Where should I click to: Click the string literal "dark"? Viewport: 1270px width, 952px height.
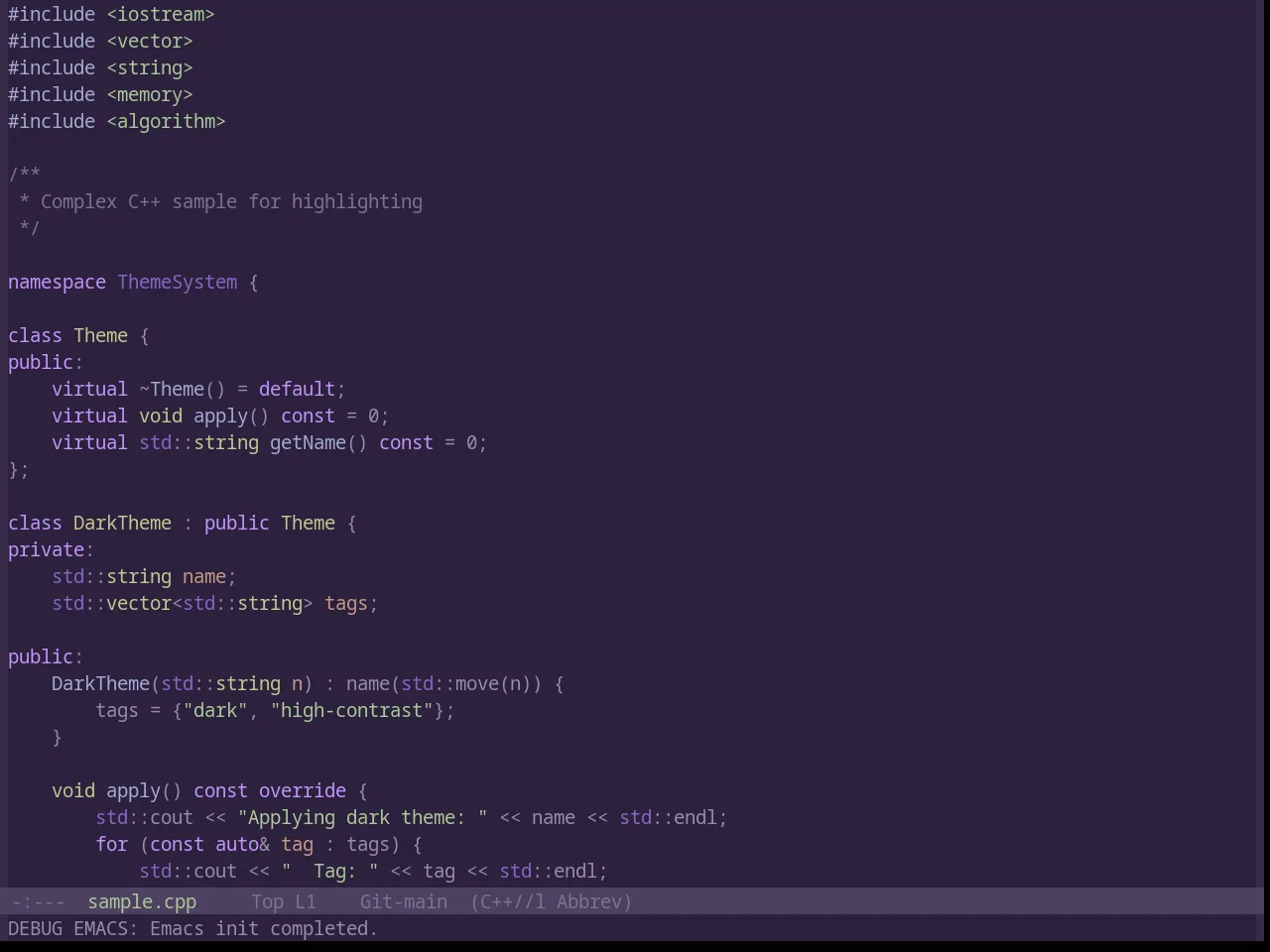click(x=215, y=710)
